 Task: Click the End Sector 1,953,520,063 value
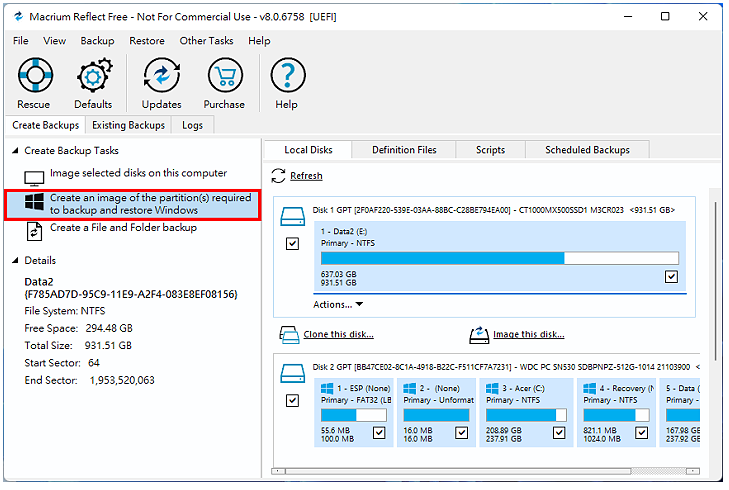[122, 381]
